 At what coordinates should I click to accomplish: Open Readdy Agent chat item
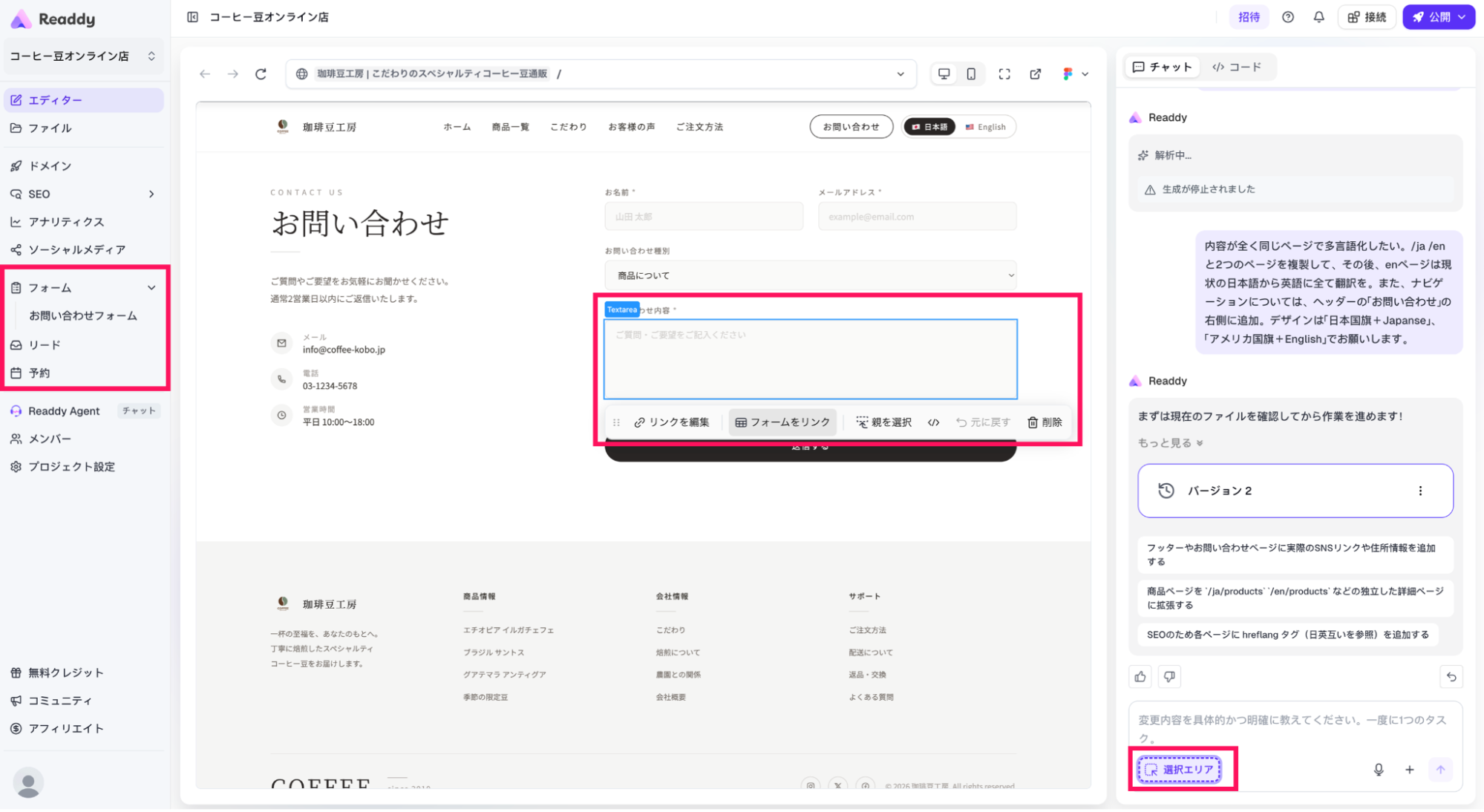[83, 410]
